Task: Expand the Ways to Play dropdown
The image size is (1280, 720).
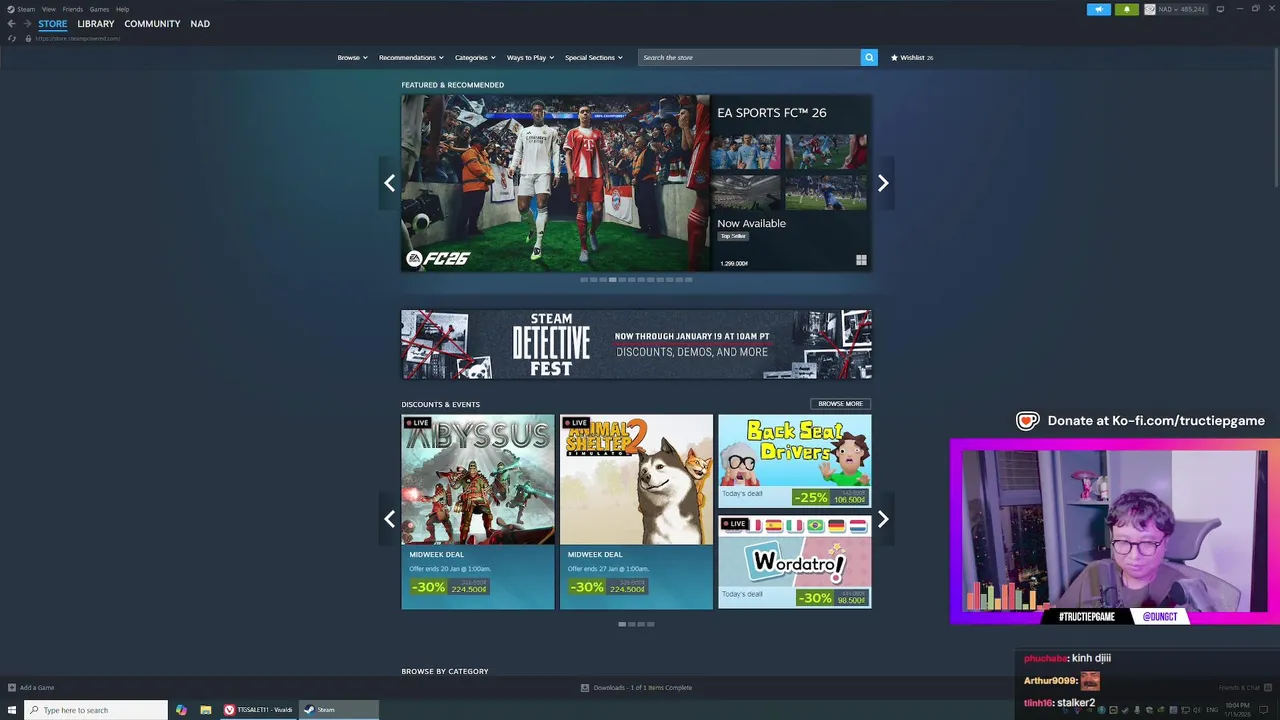Action: pos(530,57)
